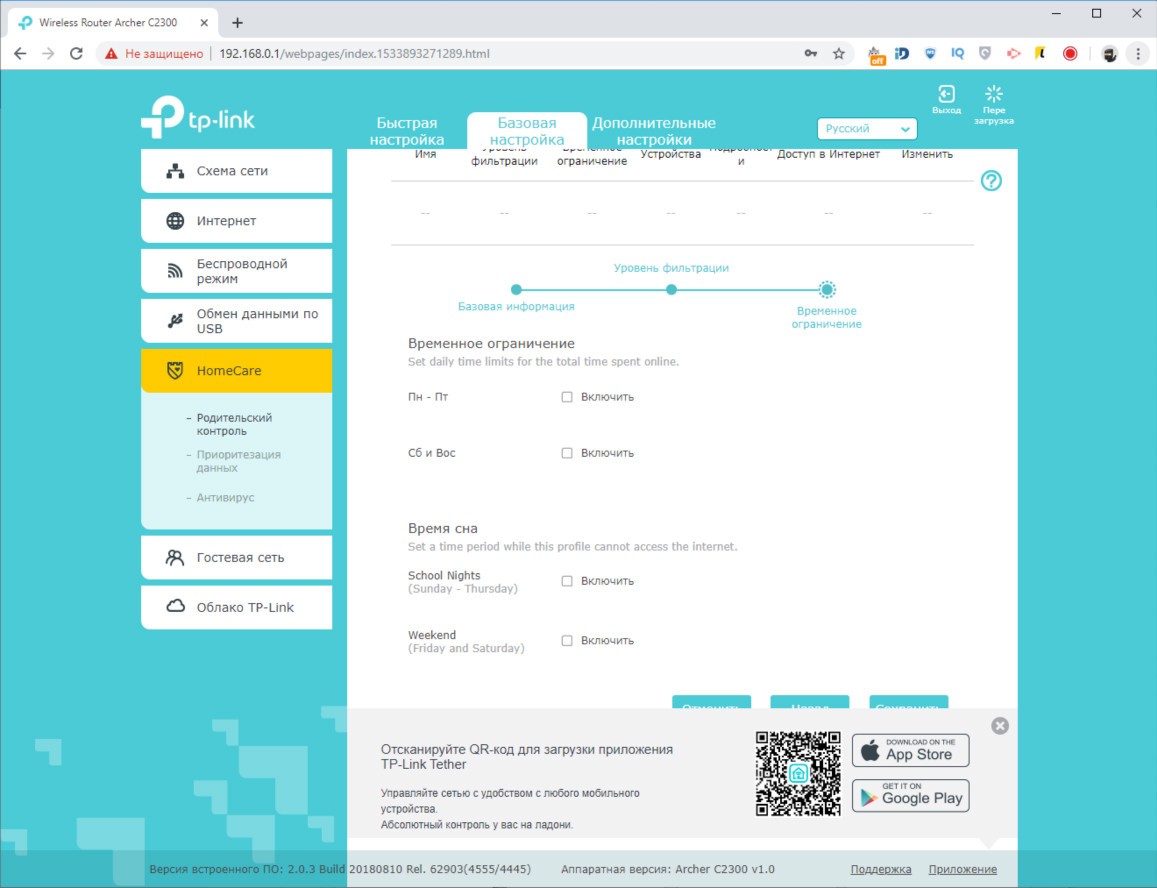Select Антивирус under HomeCare
The width and height of the screenshot is (1157, 888).
click(x=225, y=497)
